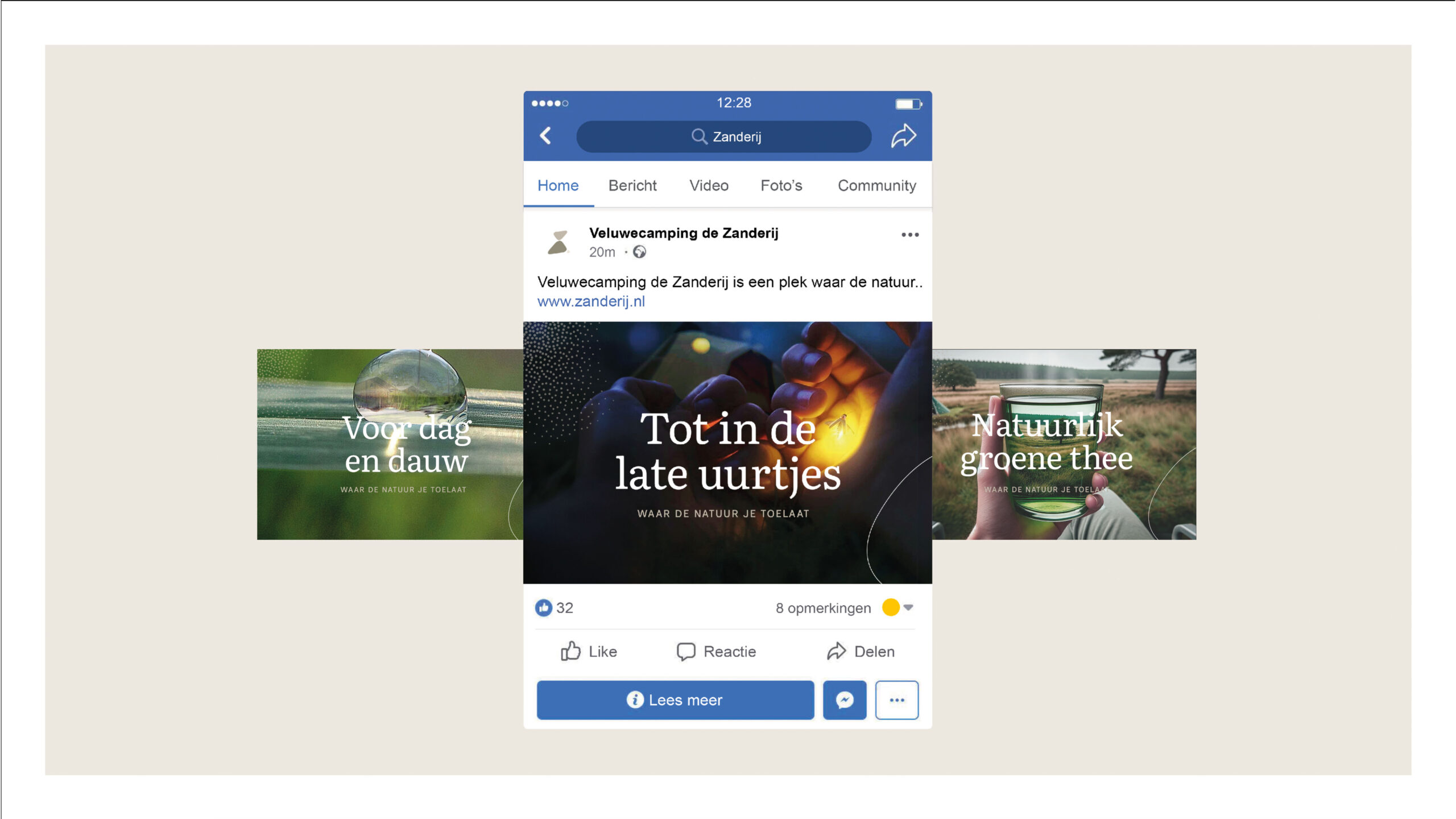Click the 20m post timestamp
This screenshot has width=1456, height=819.
pyautogui.click(x=602, y=252)
